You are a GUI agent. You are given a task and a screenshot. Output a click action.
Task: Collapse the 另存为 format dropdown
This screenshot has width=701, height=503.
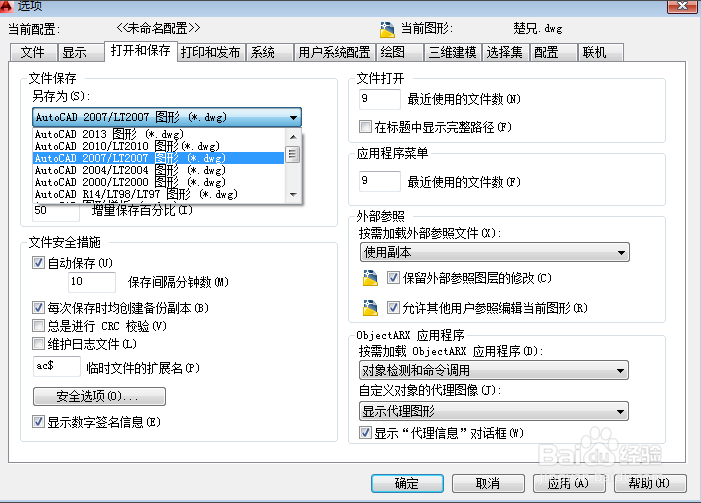coord(167,117)
